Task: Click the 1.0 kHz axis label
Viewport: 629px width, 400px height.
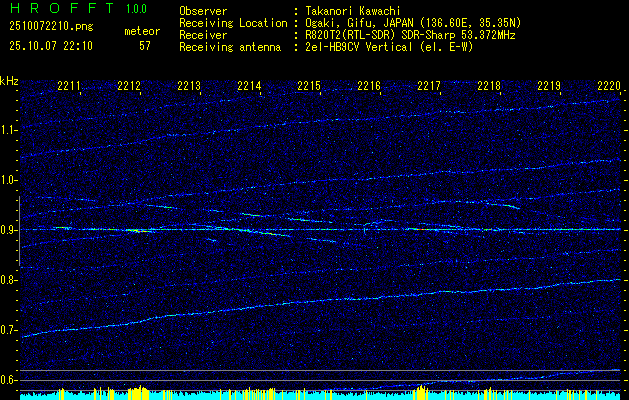Action: pos(8,180)
